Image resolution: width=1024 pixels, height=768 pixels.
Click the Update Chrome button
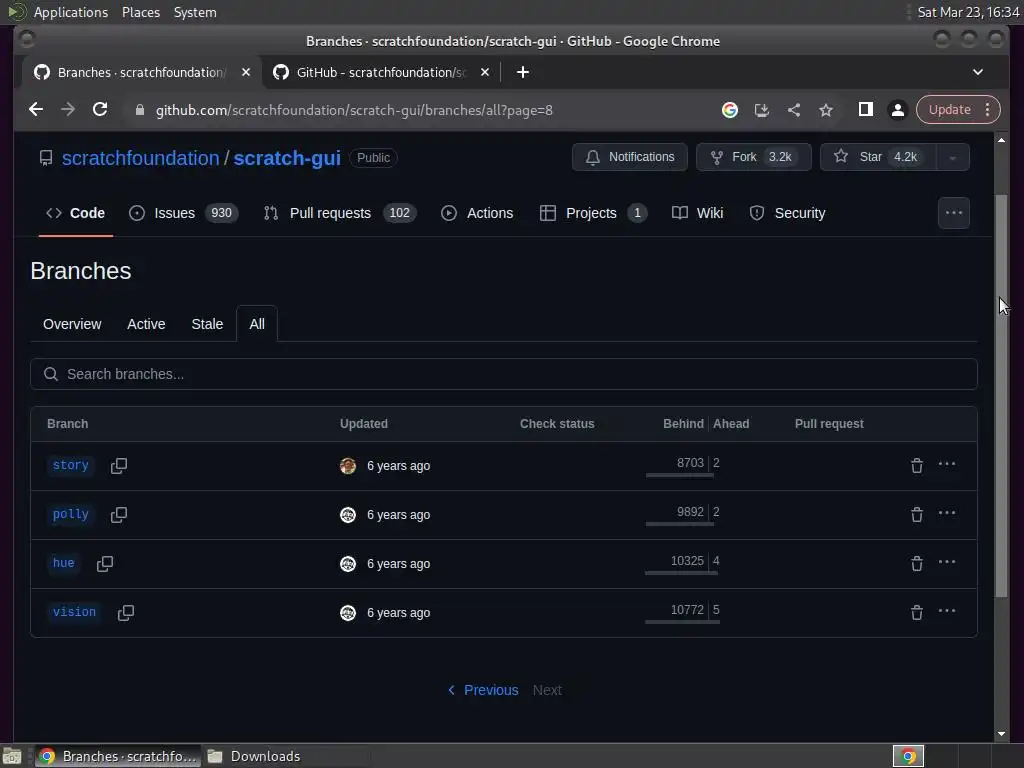click(950, 110)
